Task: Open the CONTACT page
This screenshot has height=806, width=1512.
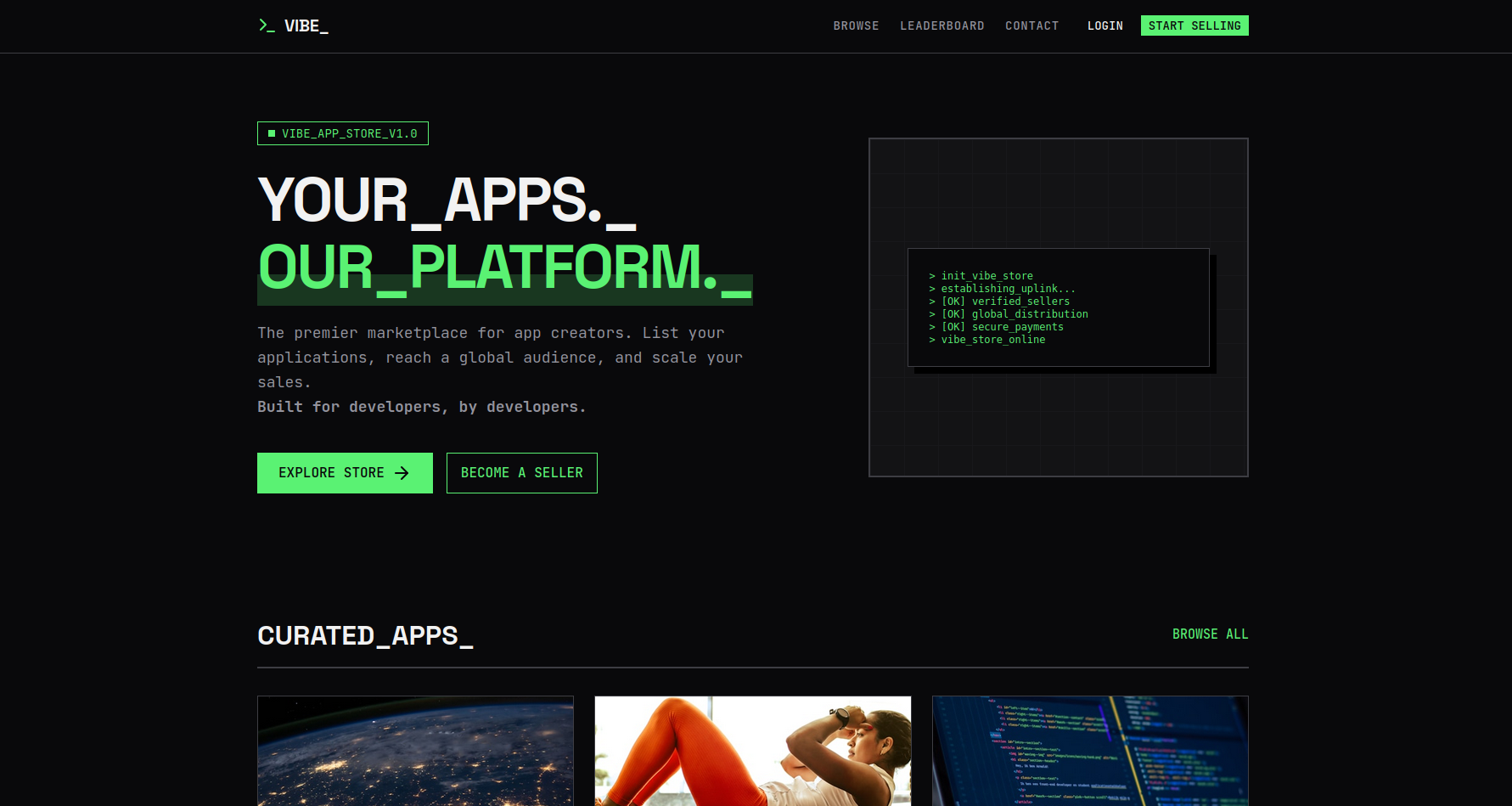Action: tap(1032, 25)
